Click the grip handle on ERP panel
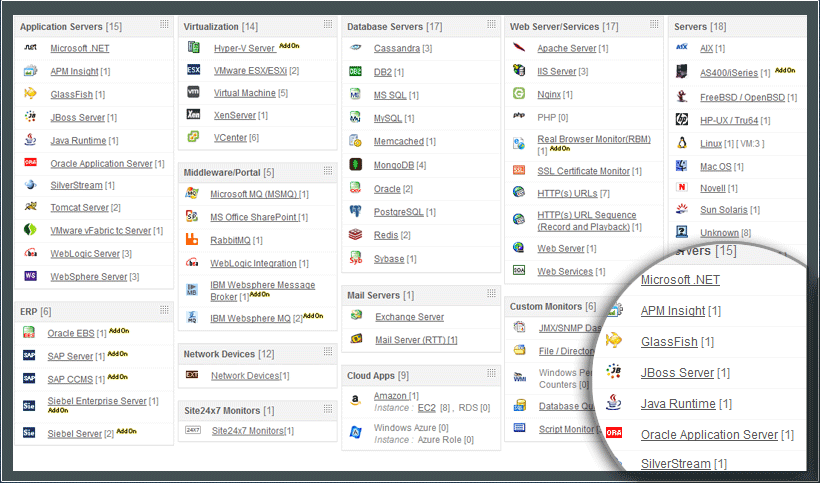Screen dimensions: 820x483 point(164,310)
